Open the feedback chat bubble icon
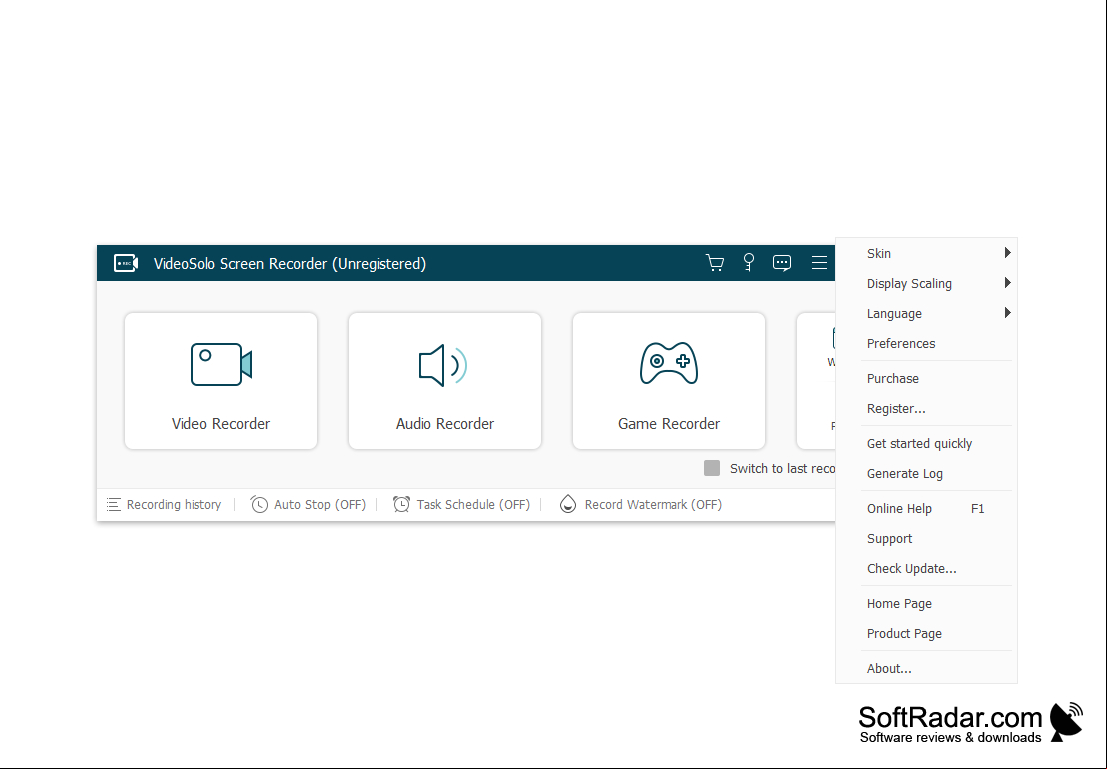This screenshot has width=1107, height=769. (782, 263)
